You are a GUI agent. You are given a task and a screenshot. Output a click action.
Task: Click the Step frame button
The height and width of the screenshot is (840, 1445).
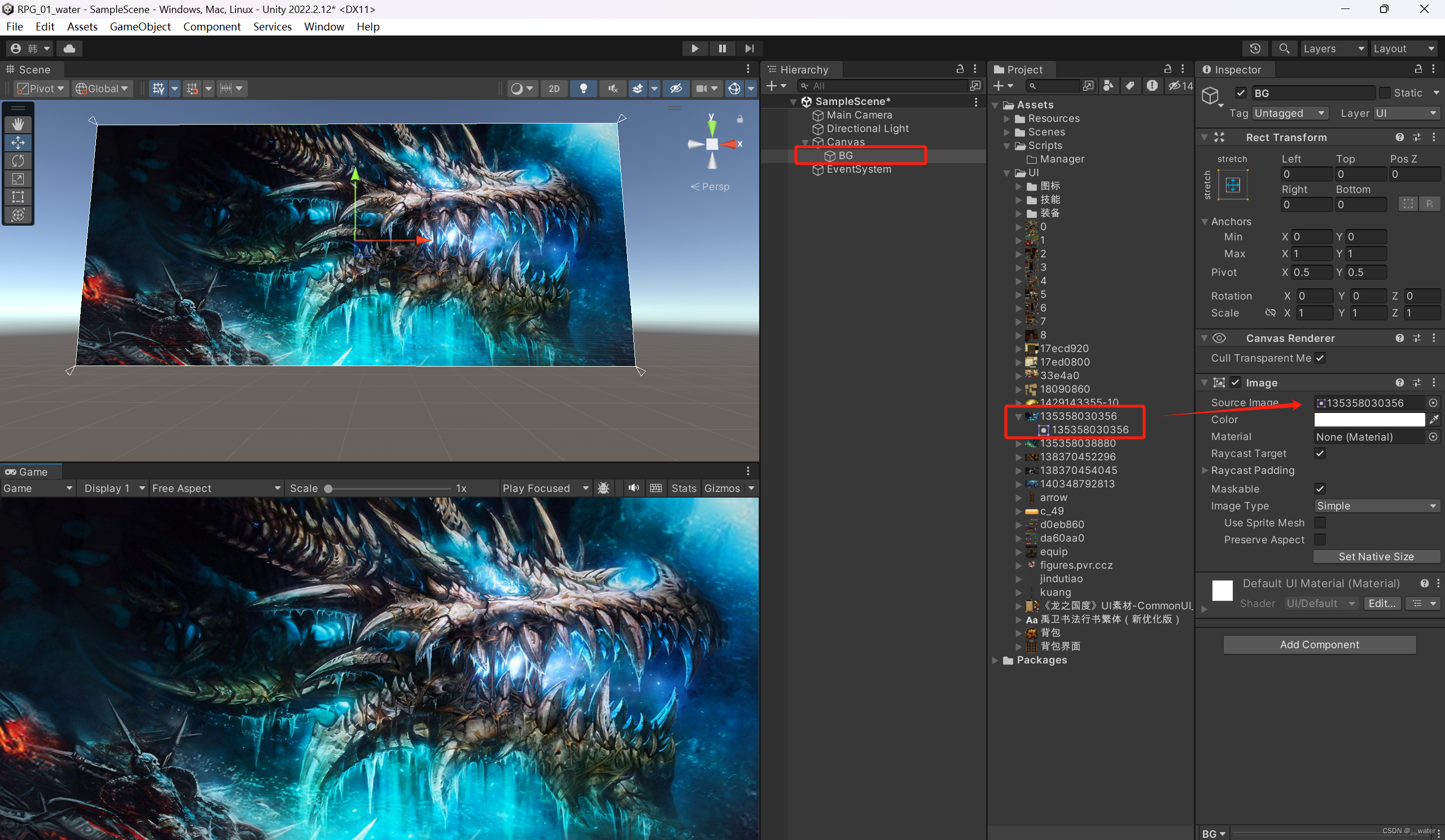[749, 49]
